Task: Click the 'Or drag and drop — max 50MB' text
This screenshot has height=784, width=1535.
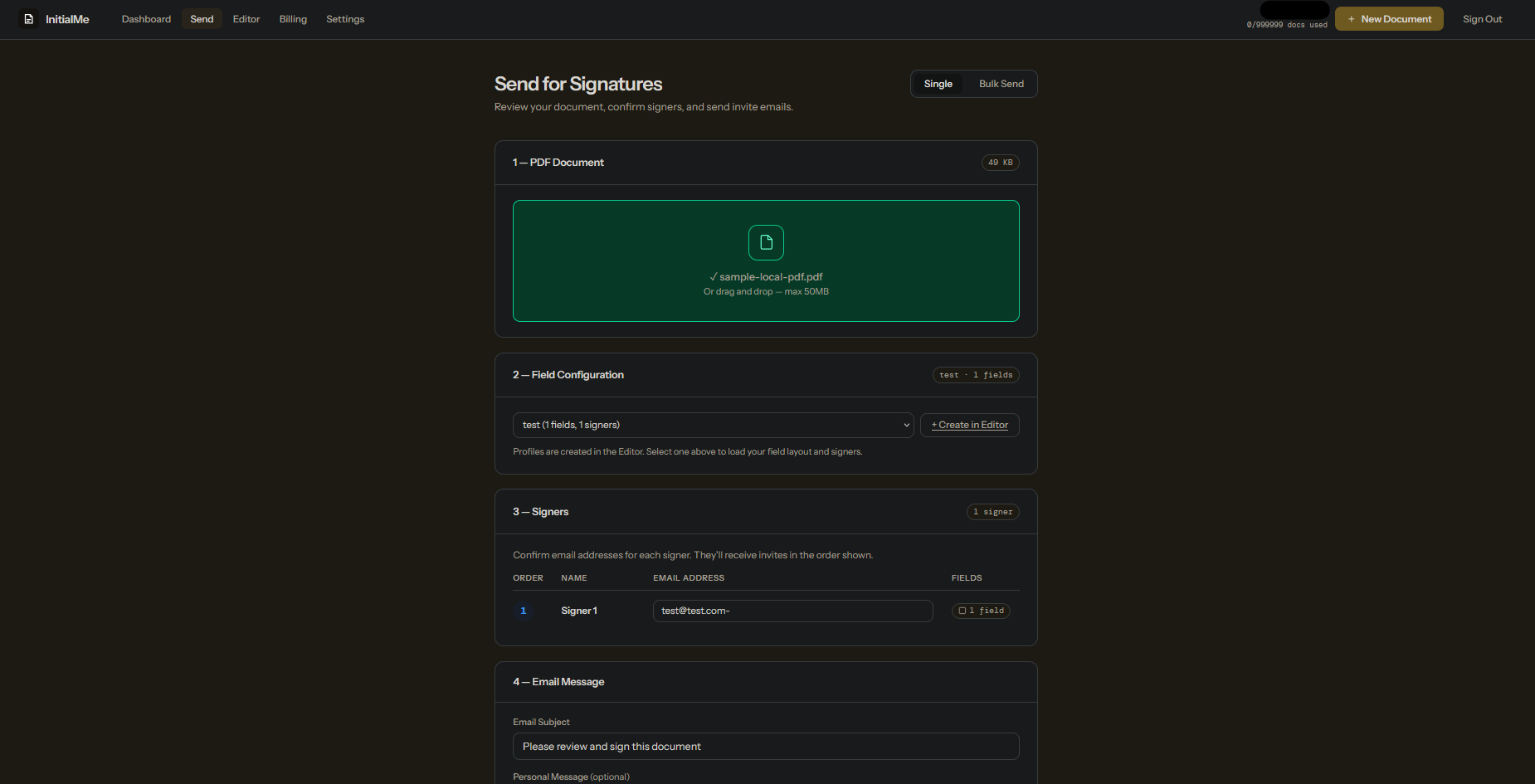Action: coord(766,291)
